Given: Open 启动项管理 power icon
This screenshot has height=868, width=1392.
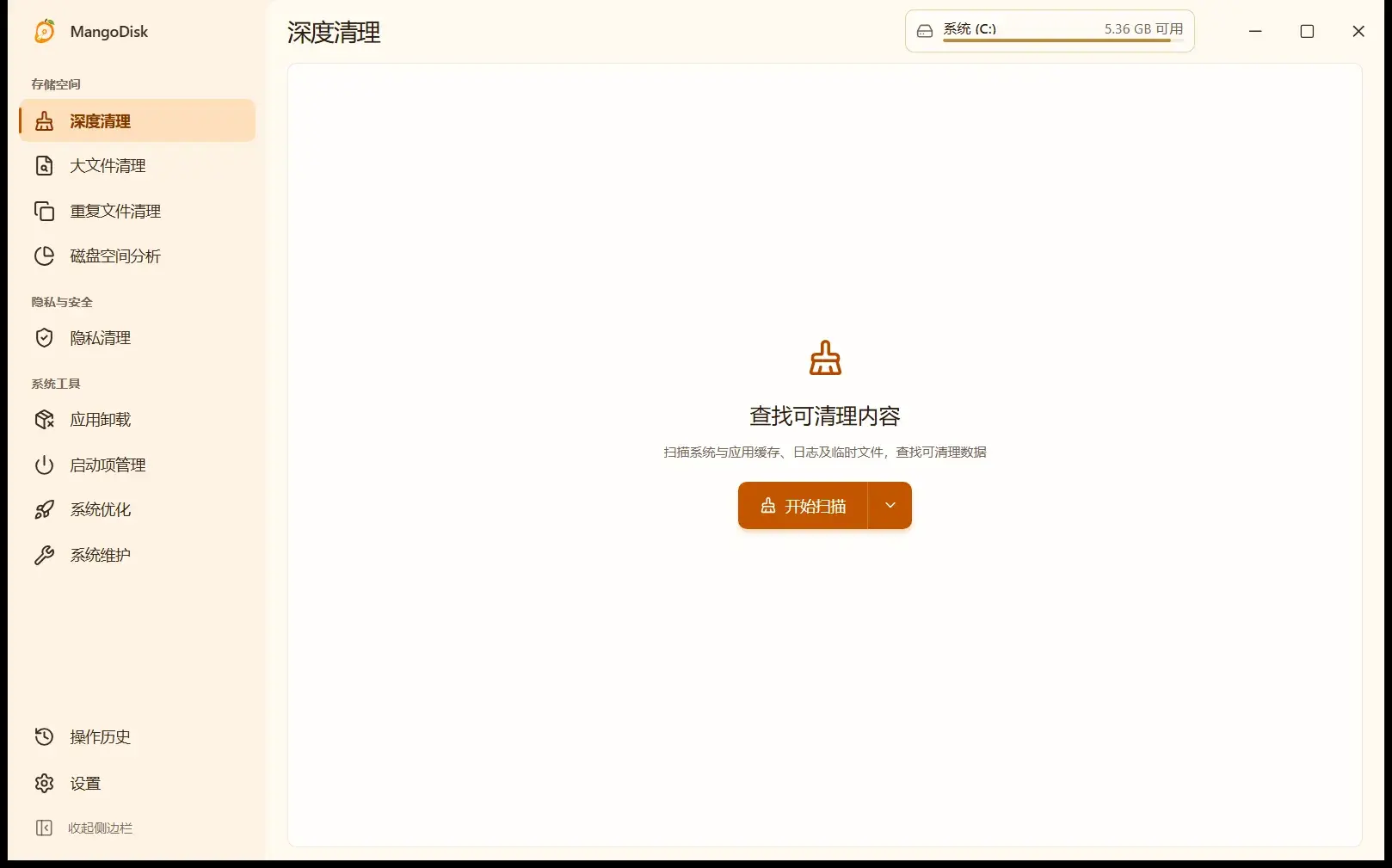Looking at the screenshot, I should [44, 465].
